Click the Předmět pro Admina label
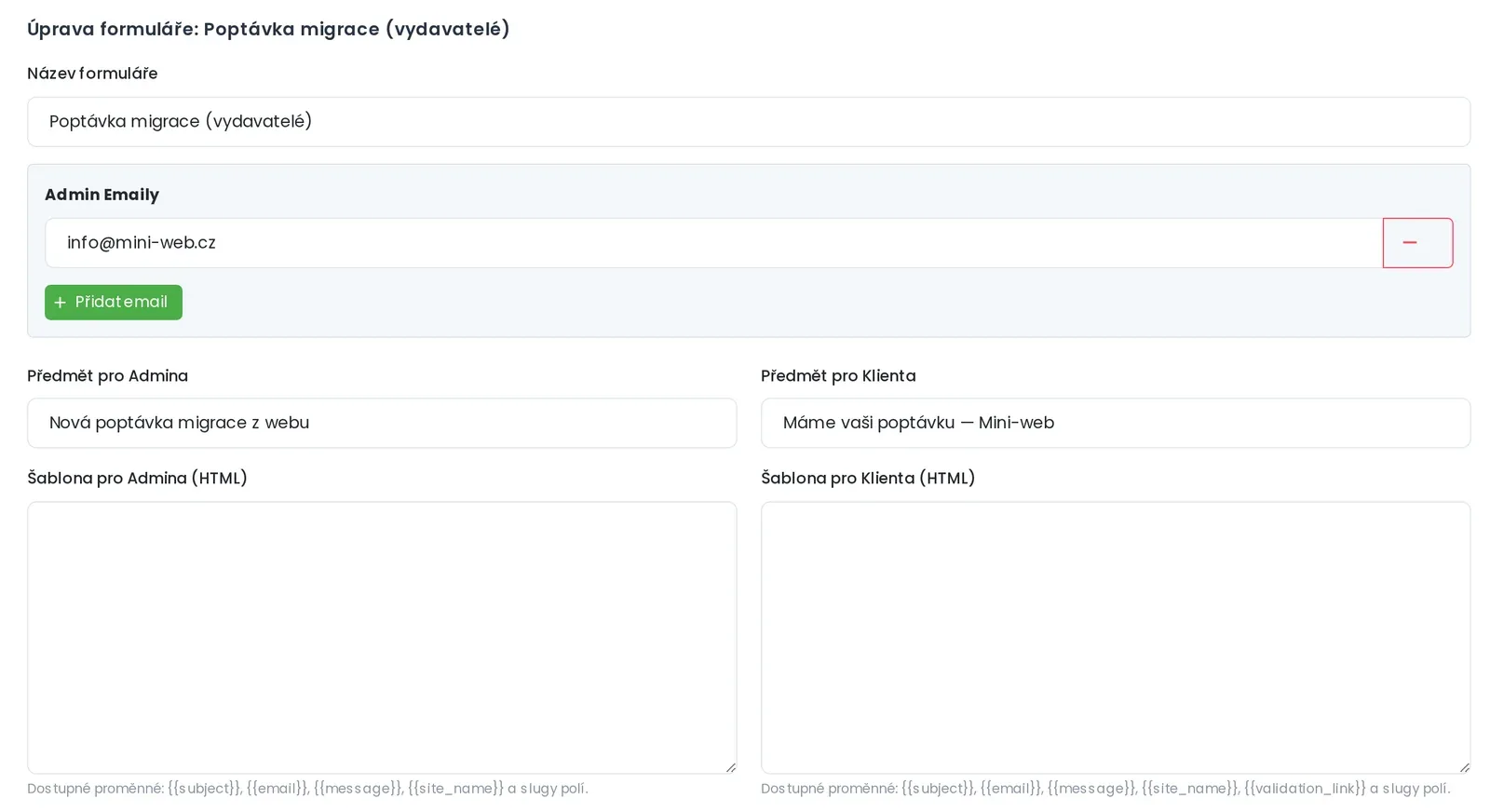Viewport: 1490px width, 812px height. (107, 376)
